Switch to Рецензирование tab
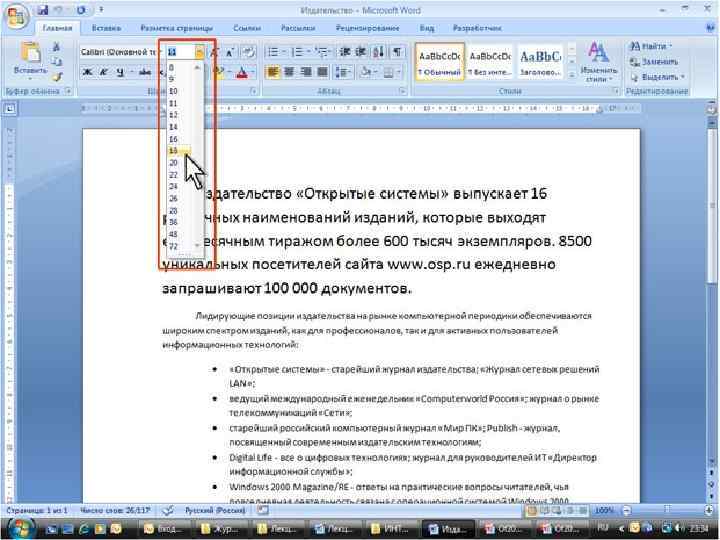Viewport: 720px width, 540px height. click(367, 28)
